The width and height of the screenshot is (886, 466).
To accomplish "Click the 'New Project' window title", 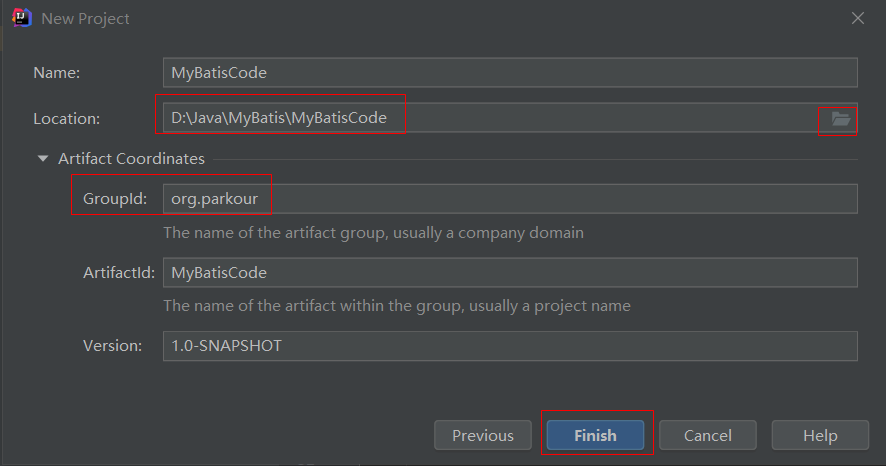I will (x=85, y=19).
